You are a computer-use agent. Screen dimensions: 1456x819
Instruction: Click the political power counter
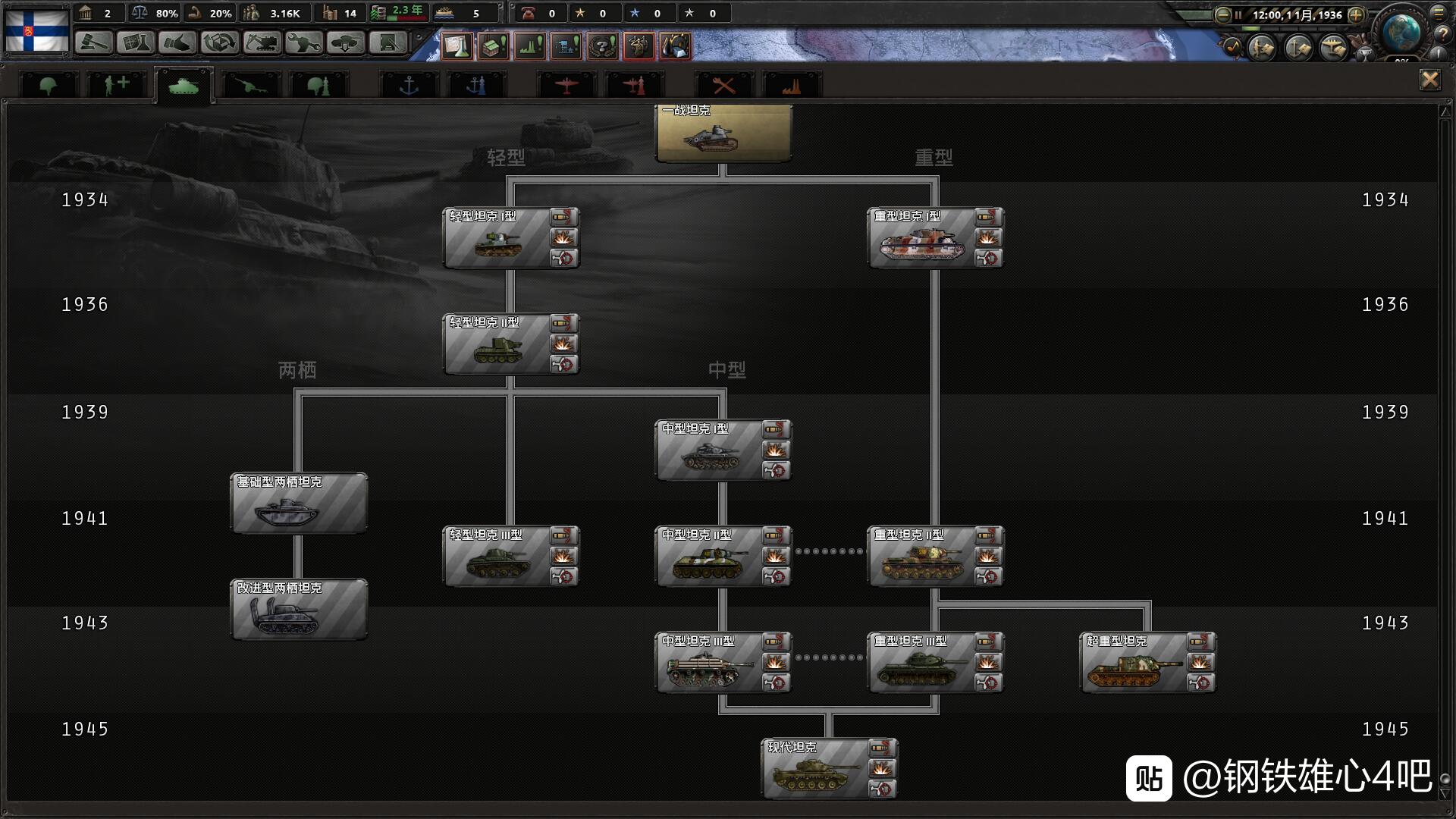point(99,13)
